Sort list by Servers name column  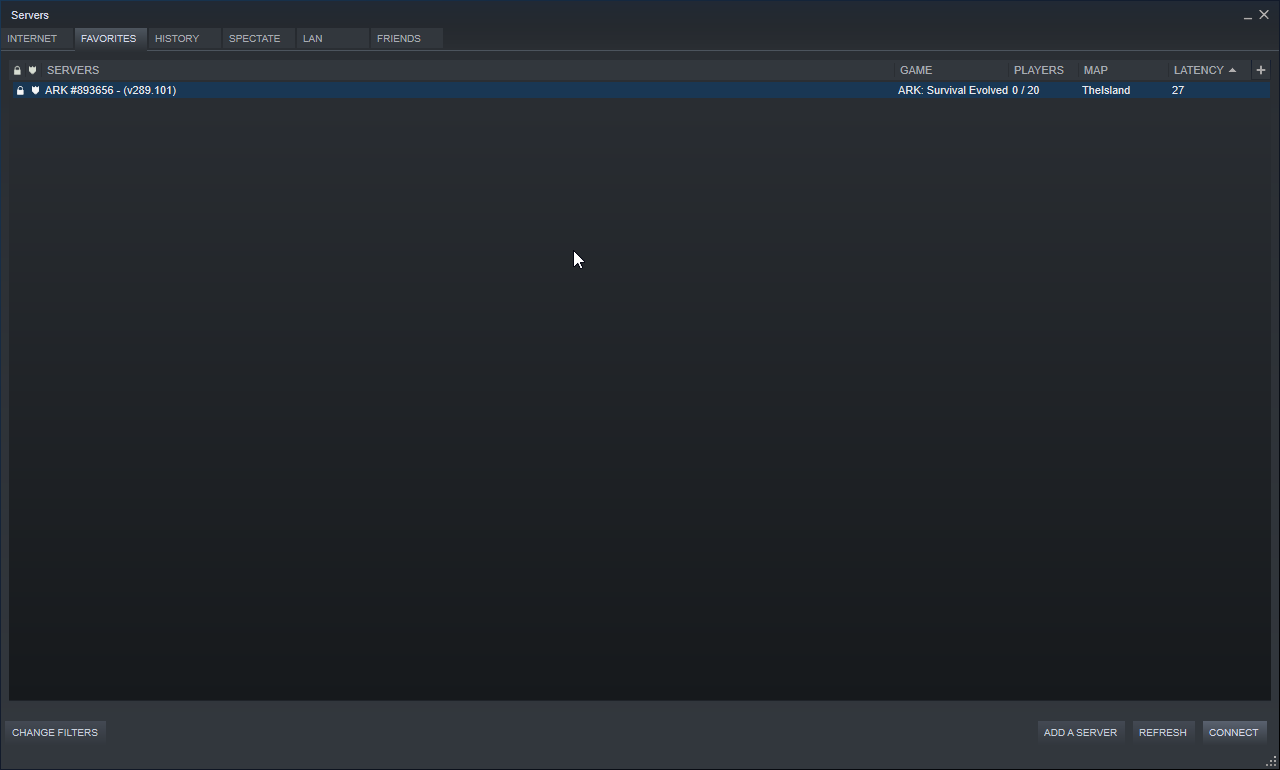click(73, 70)
